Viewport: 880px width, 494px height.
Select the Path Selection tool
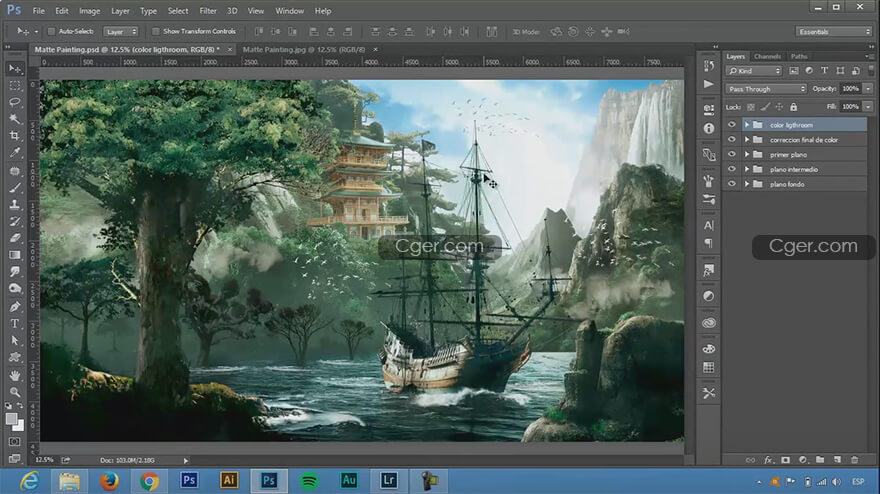coord(15,341)
